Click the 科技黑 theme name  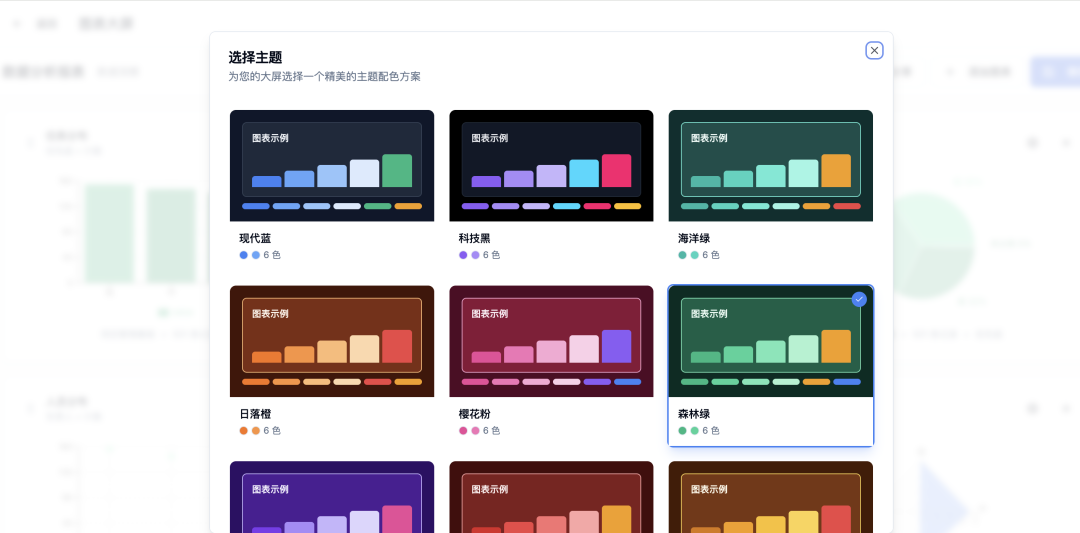[475, 238]
